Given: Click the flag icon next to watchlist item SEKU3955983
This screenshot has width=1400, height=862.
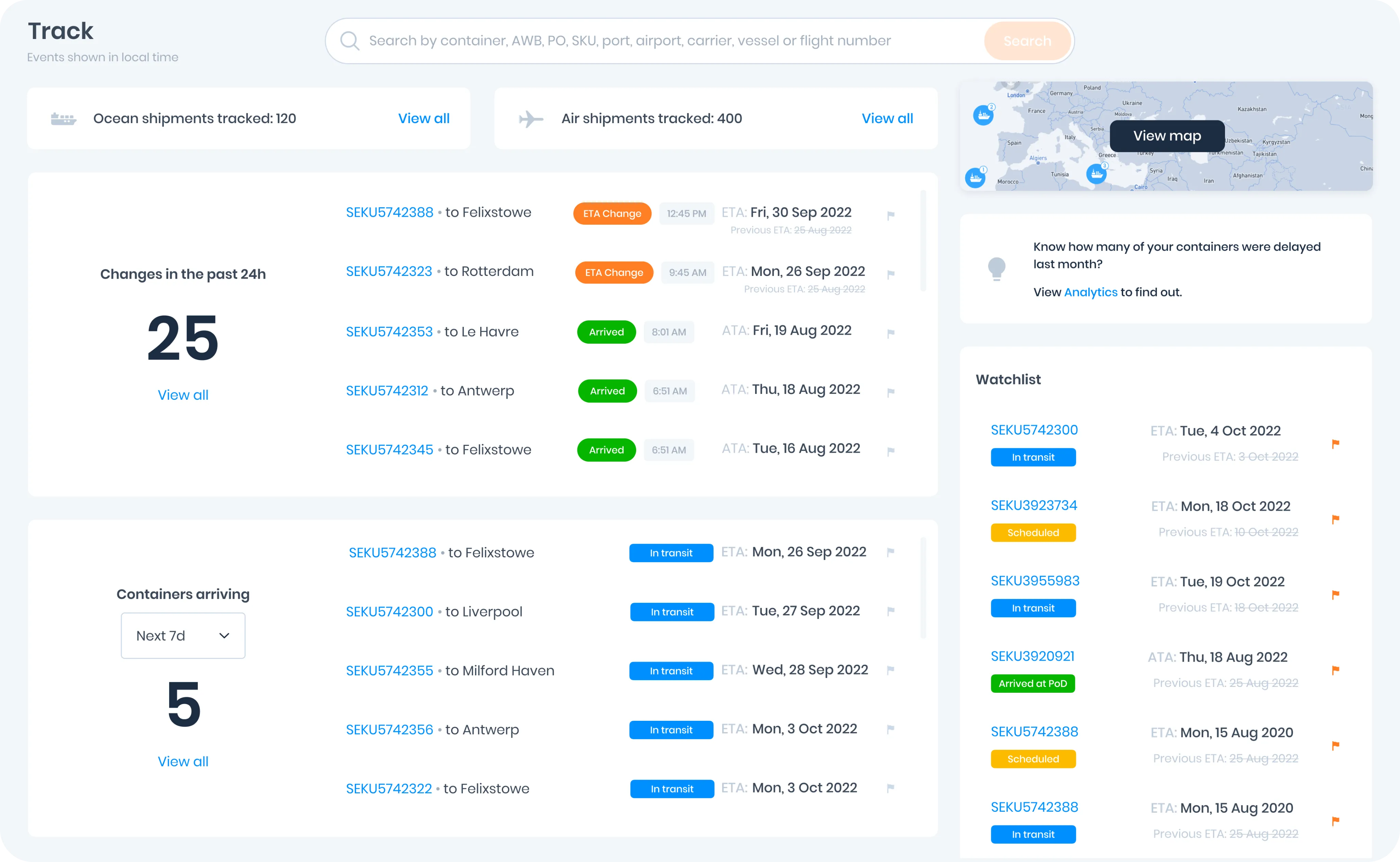Looking at the screenshot, I should click(x=1336, y=594).
